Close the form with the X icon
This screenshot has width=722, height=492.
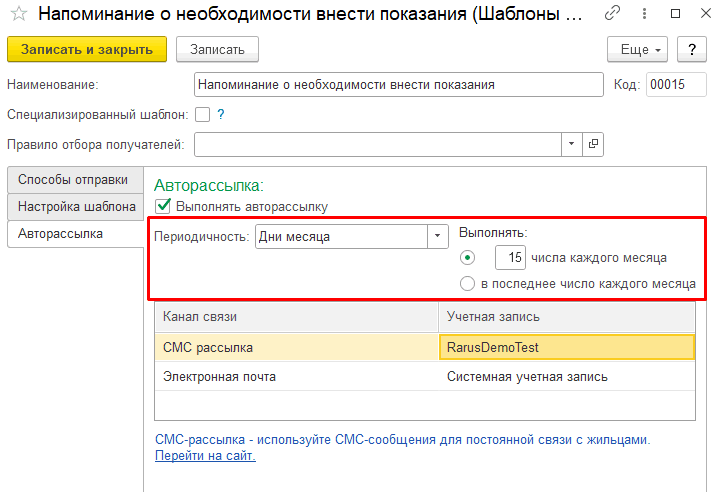pyautogui.click(x=705, y=13)
